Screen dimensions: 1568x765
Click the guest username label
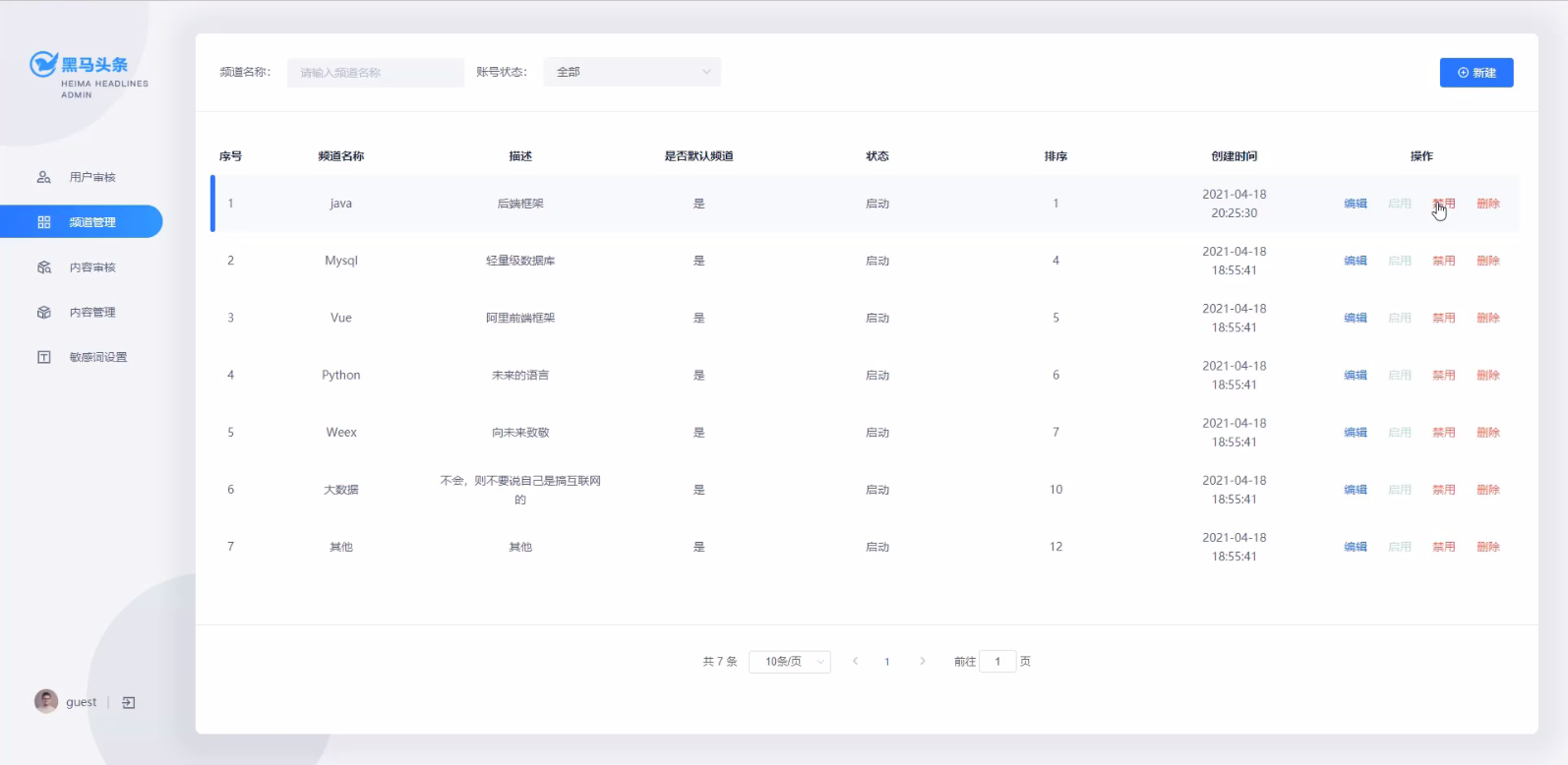coord(81,702)
